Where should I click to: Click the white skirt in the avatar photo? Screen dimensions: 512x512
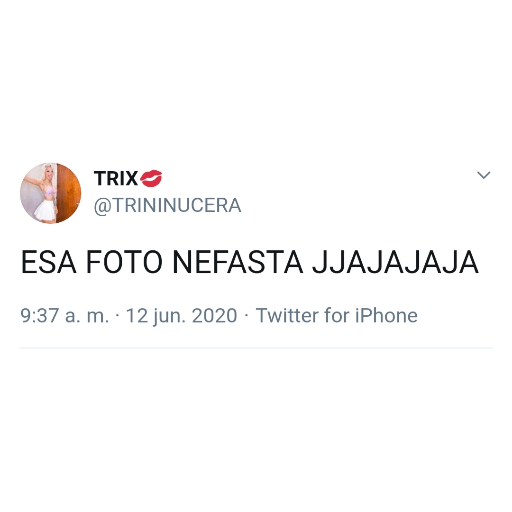(x=47, y=210)
